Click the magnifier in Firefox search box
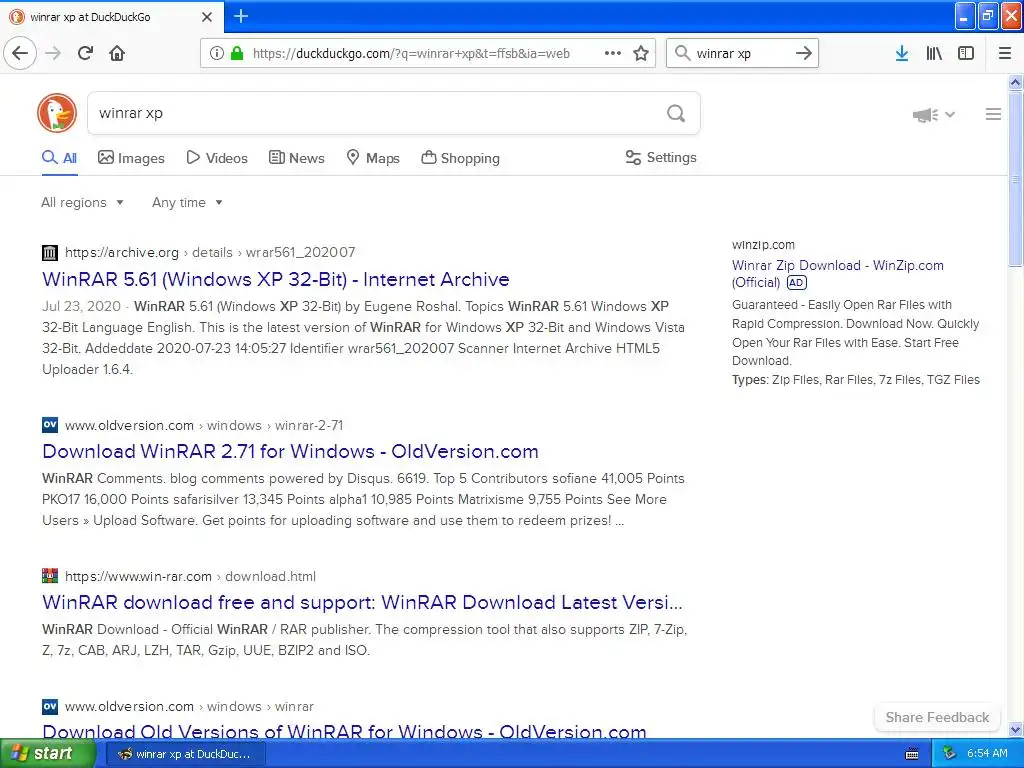The height and width of the screenshot is (768, 1024). (x=682, y=53)
